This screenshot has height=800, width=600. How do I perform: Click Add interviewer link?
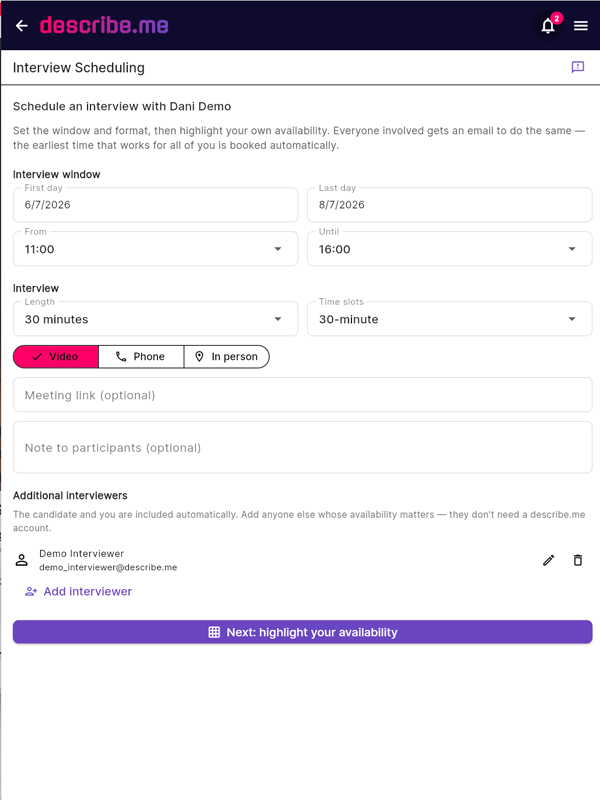(x=78, y=591)
